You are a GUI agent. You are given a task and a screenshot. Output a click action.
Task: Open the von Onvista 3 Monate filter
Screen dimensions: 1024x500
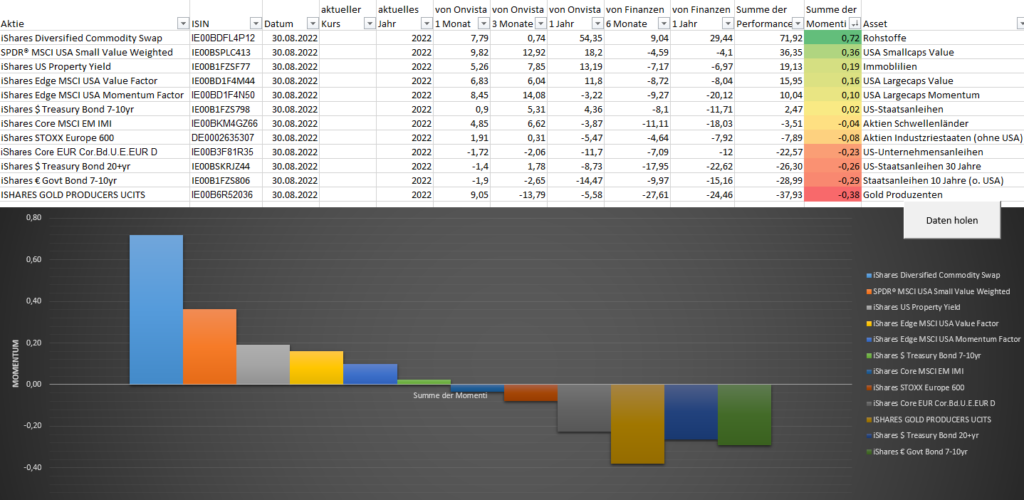pos(540,23)
